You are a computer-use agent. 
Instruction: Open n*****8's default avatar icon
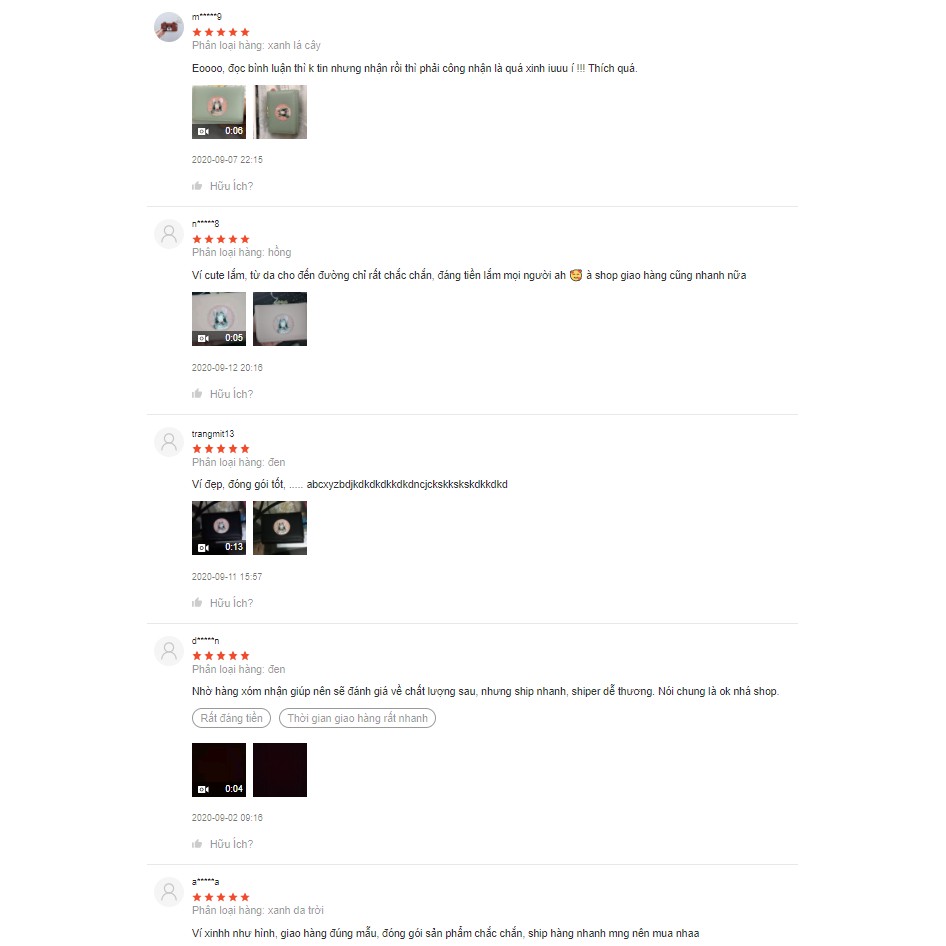(x=169, y=234)
